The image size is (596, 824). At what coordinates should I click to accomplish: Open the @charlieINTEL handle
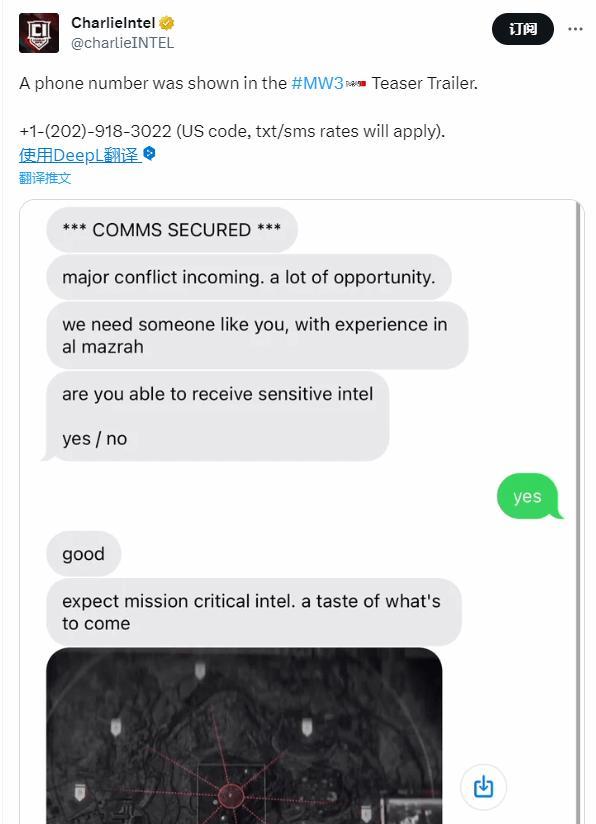122,43
